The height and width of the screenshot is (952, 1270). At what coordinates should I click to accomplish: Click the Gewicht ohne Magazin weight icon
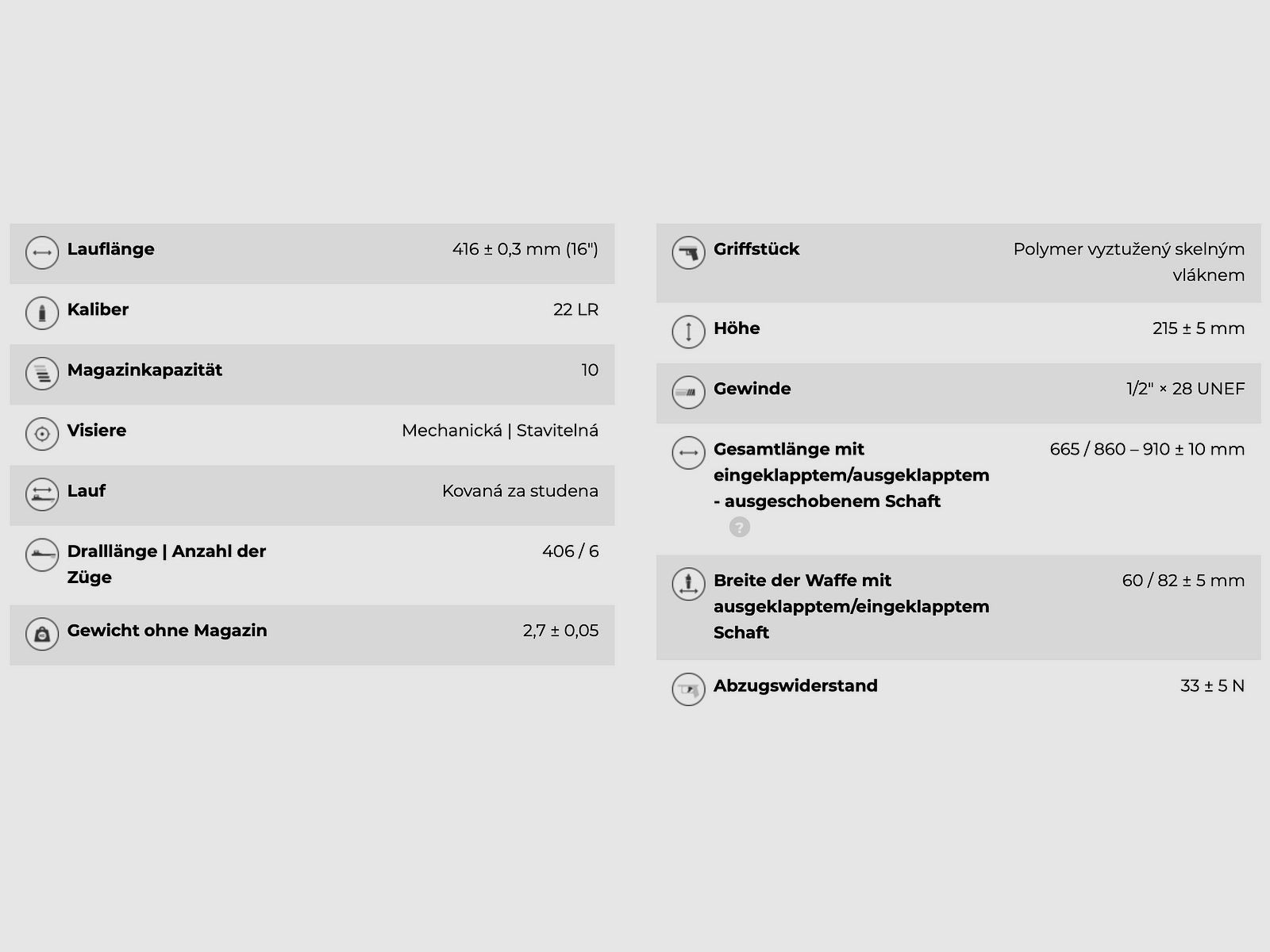[x=42, y=634]
